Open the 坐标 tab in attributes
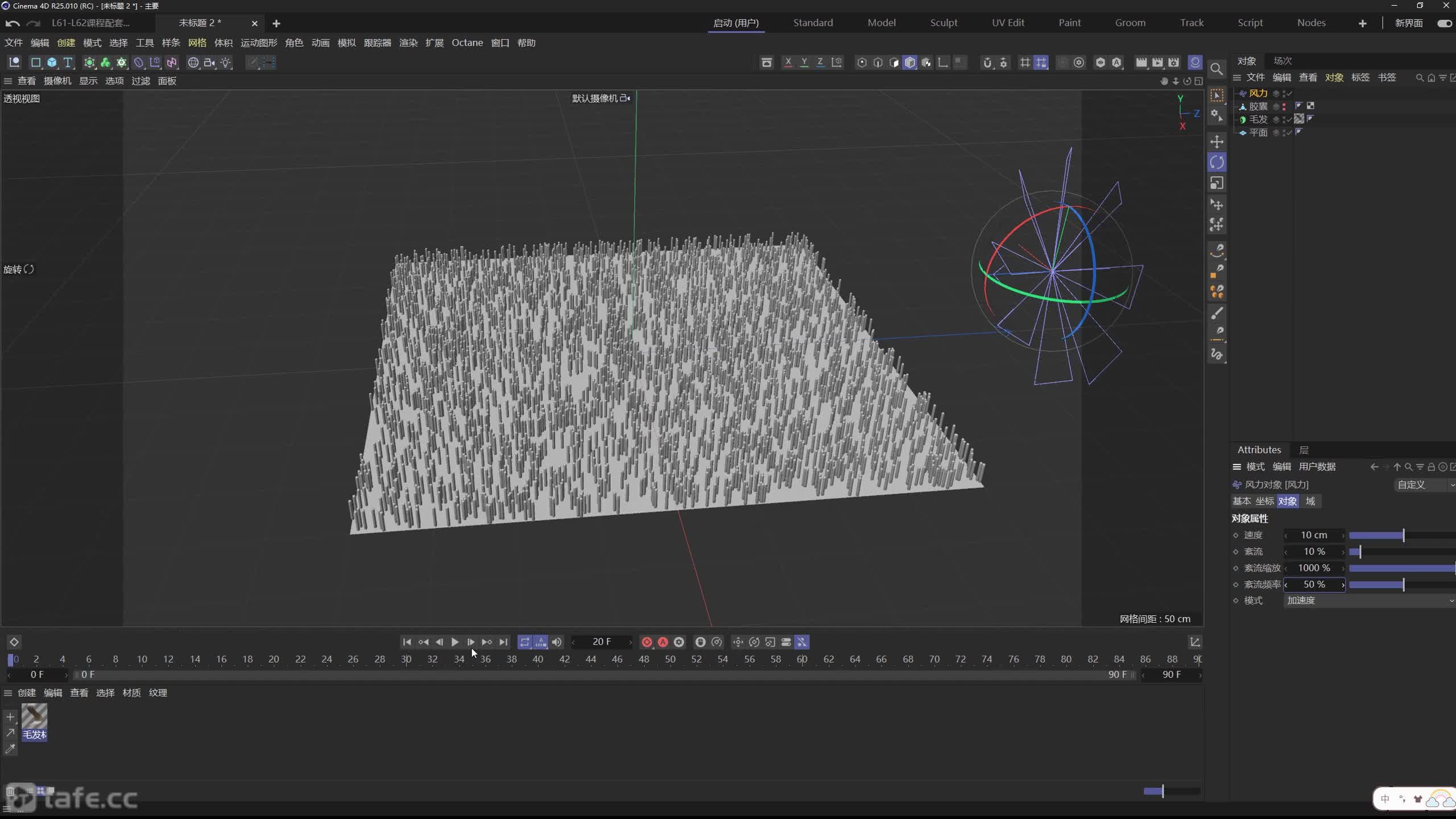1456x819 pixels. 1264,501
